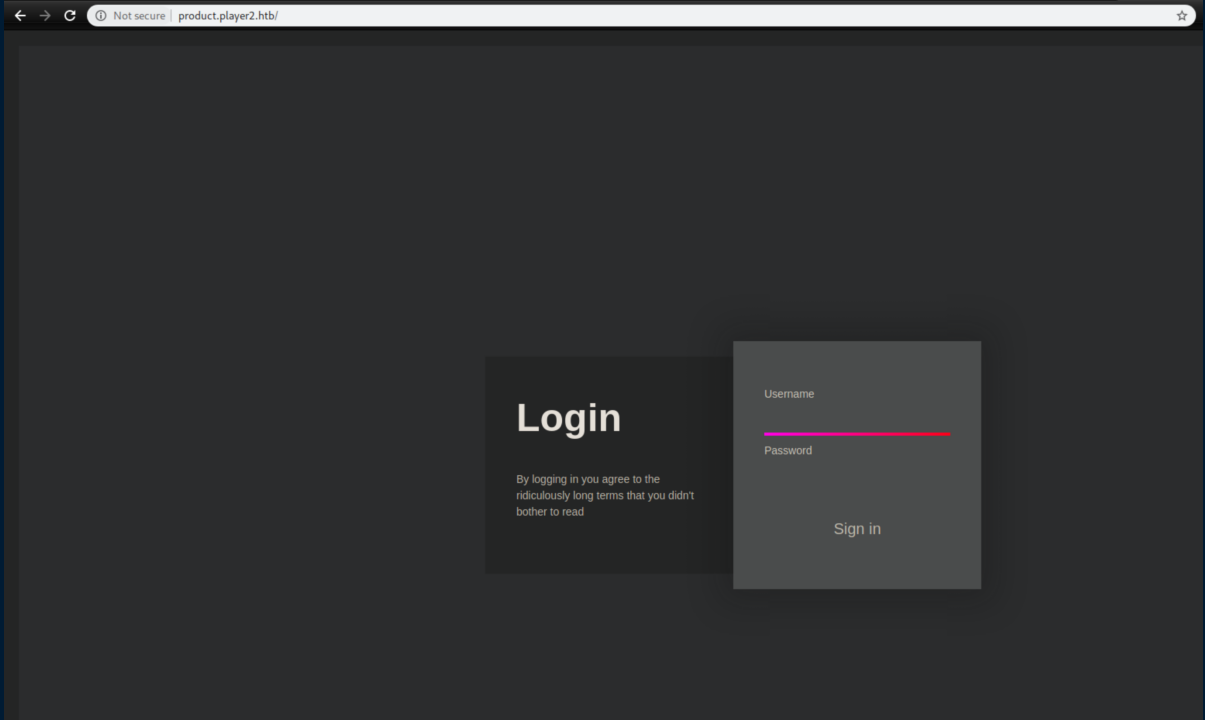
Task: Click the "By logging in you agree" line
Action: click(x=588, y=479)
